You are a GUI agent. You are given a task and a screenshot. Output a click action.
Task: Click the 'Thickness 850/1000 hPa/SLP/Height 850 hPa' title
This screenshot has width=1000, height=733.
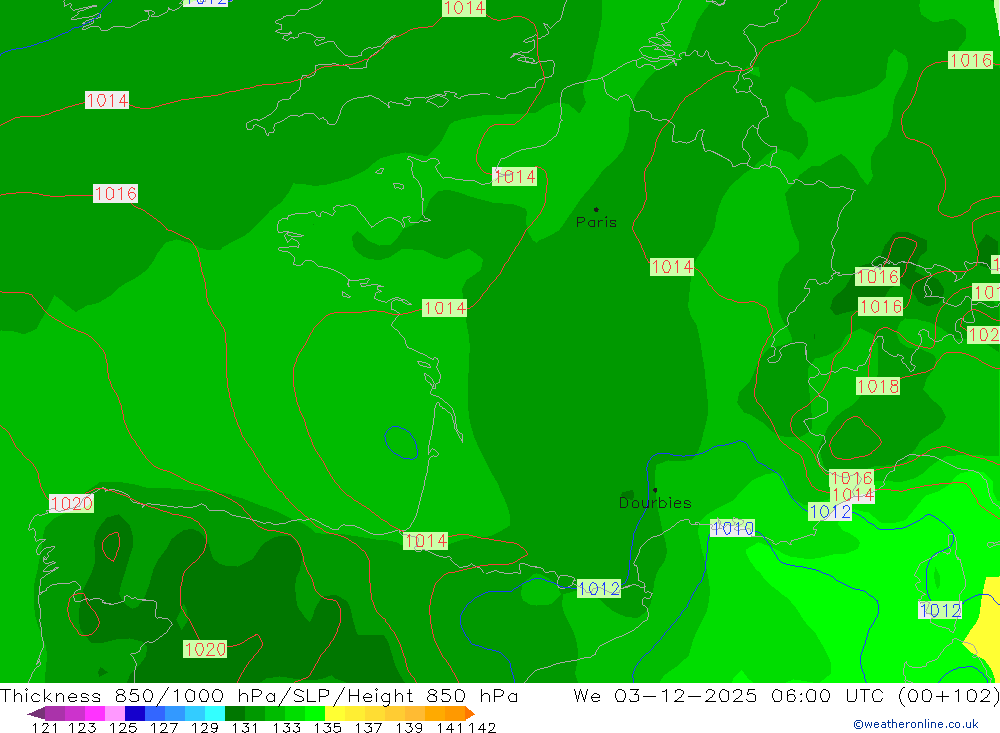point(259,695)
